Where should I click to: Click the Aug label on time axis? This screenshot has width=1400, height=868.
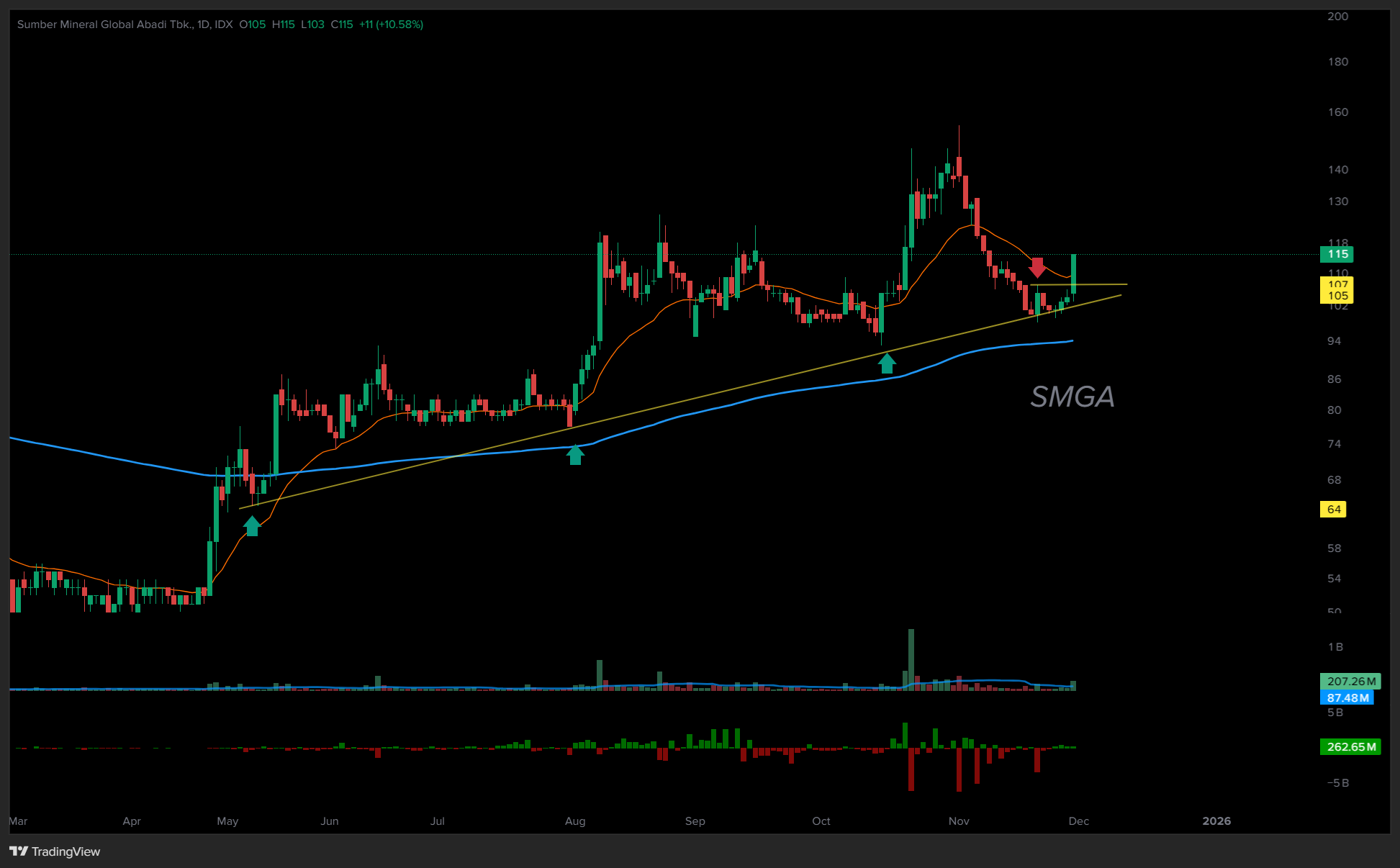pos(575,821)
